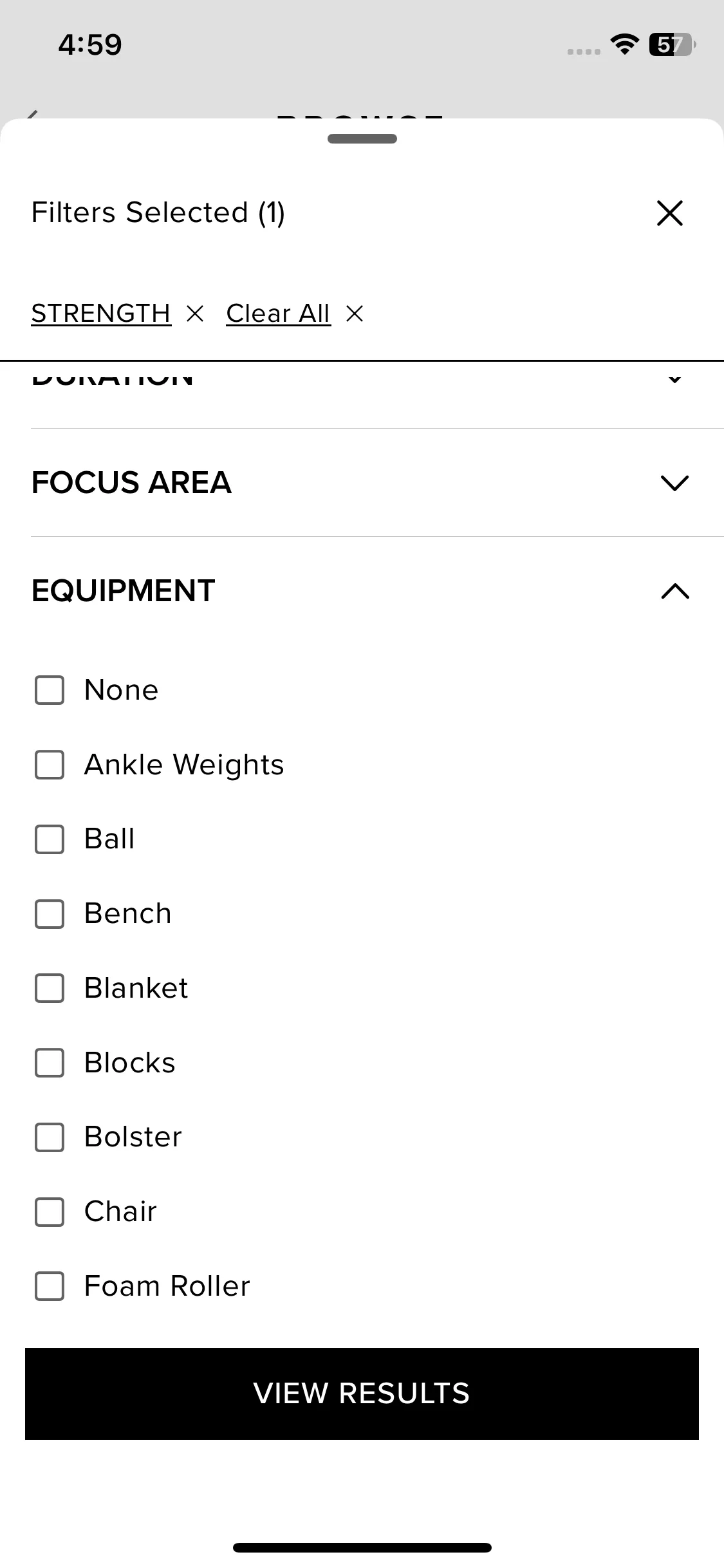Tap the Clear All link
Screen dimensions: 724x1568
tap(278, 314)
